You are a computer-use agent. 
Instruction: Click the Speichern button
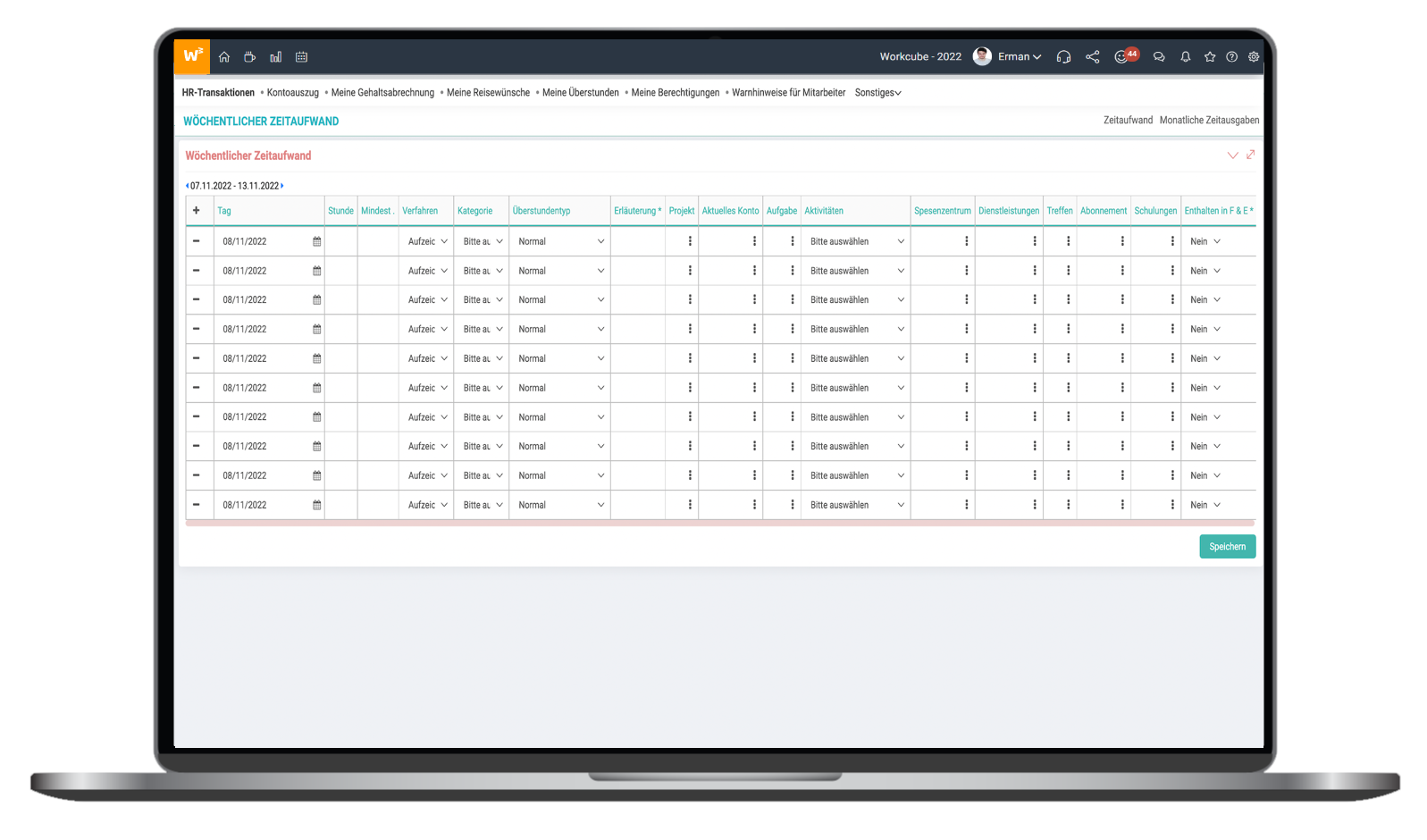[1227, 547]
